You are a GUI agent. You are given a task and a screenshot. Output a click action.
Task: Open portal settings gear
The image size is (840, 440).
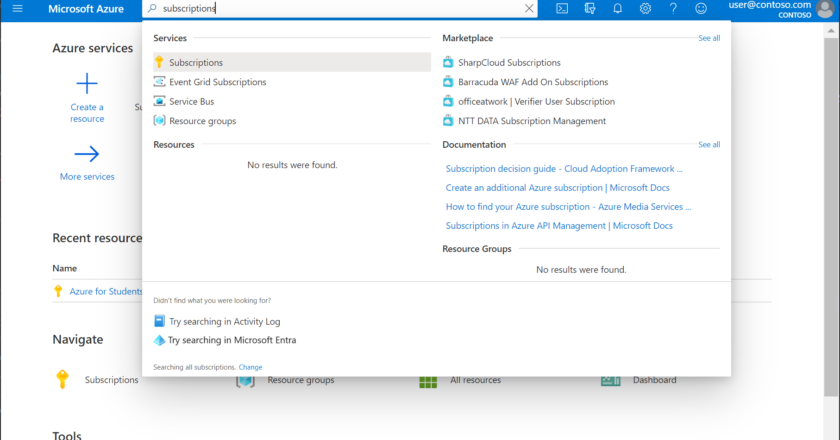click(646, 9)
